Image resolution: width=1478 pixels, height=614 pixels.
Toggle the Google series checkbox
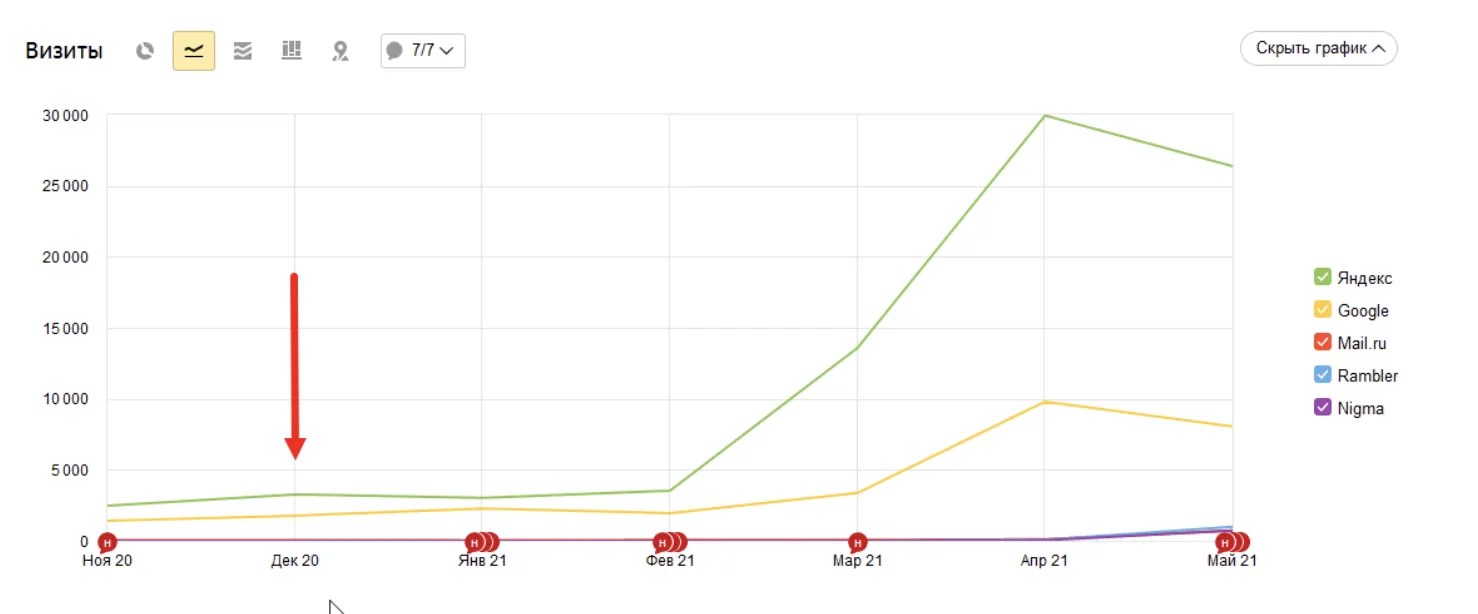pyautogui.click(x=1322, y=310)
